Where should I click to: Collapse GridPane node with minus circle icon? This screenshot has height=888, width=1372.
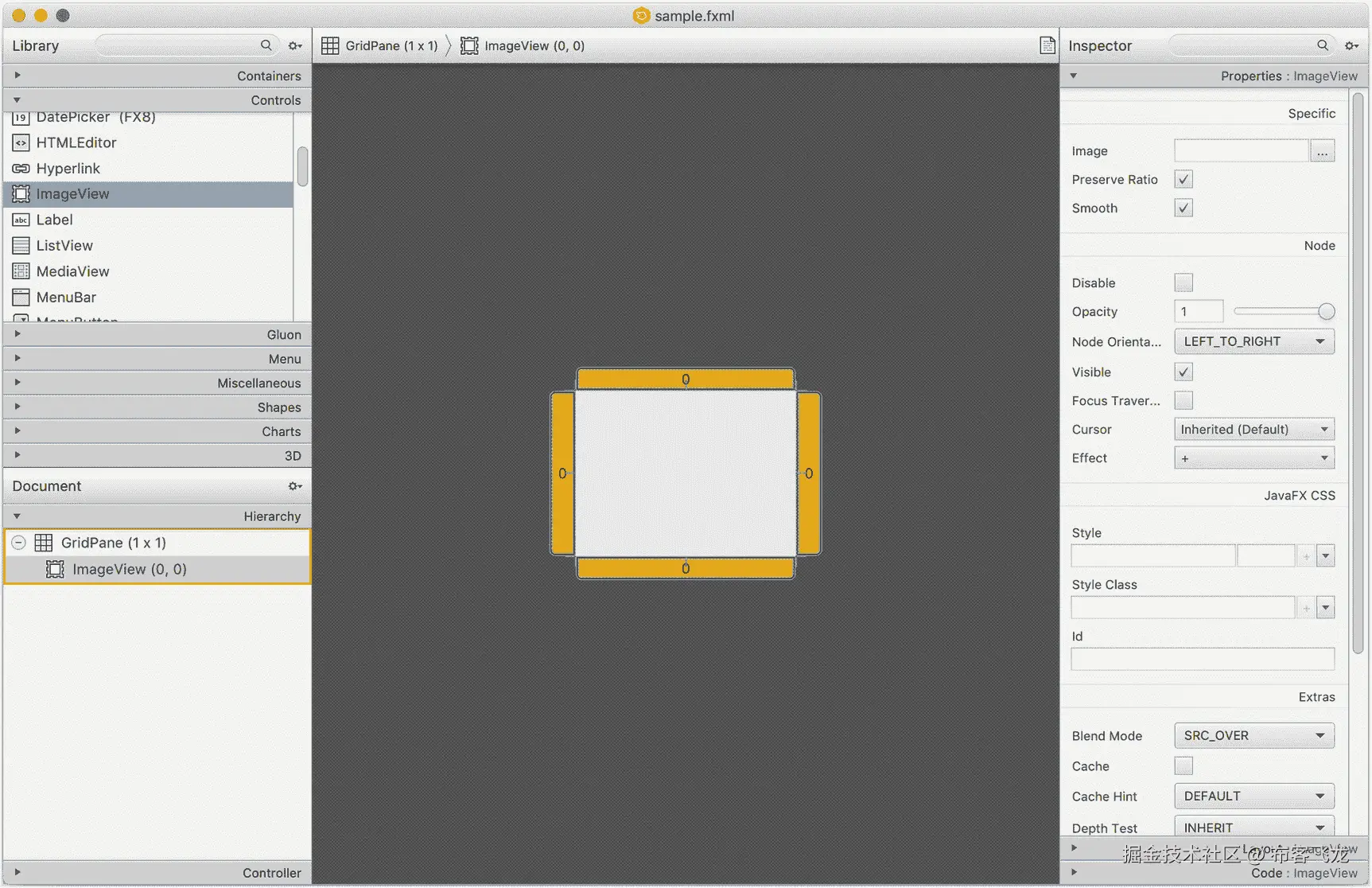tap(19, 543)
